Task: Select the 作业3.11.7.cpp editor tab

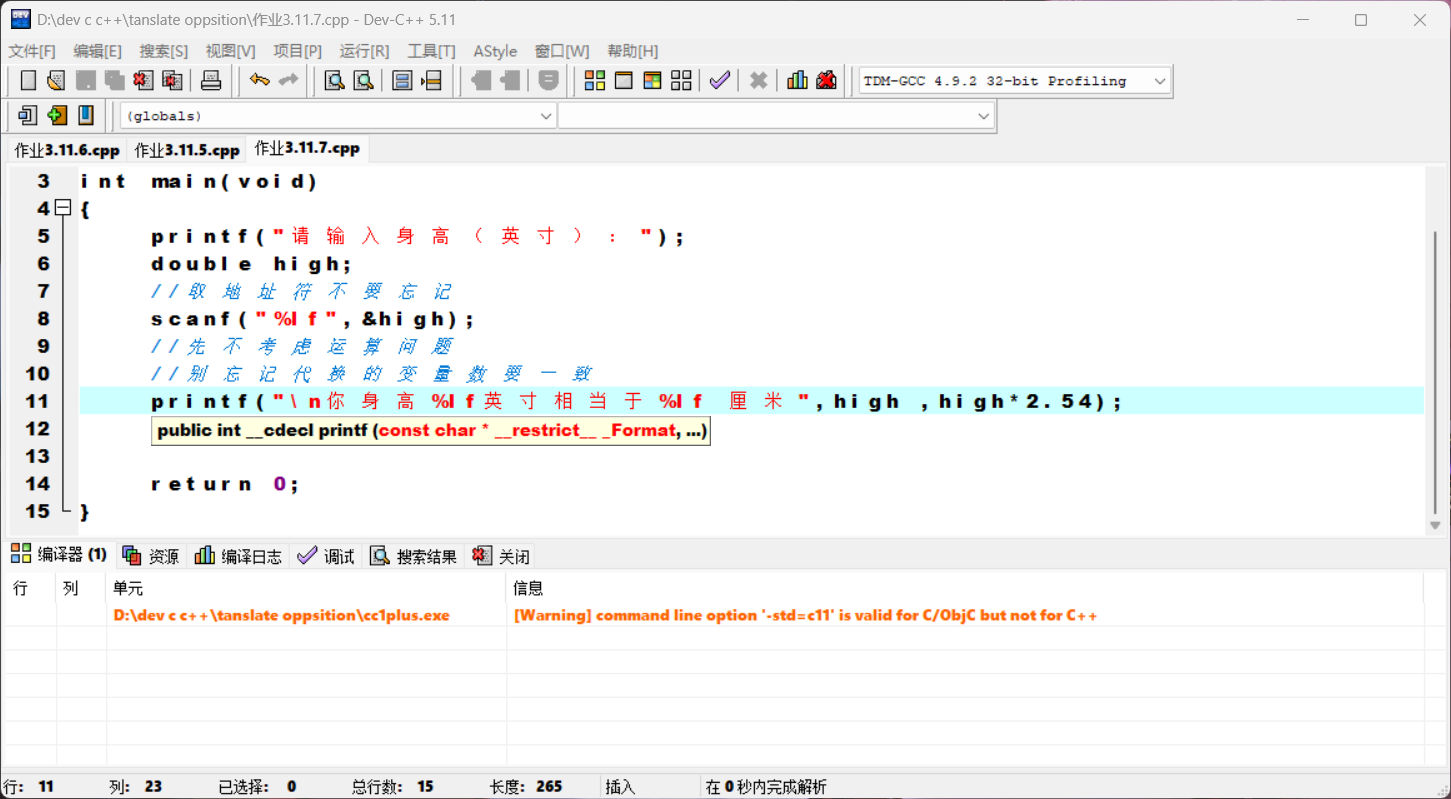Action: (307, 148)
